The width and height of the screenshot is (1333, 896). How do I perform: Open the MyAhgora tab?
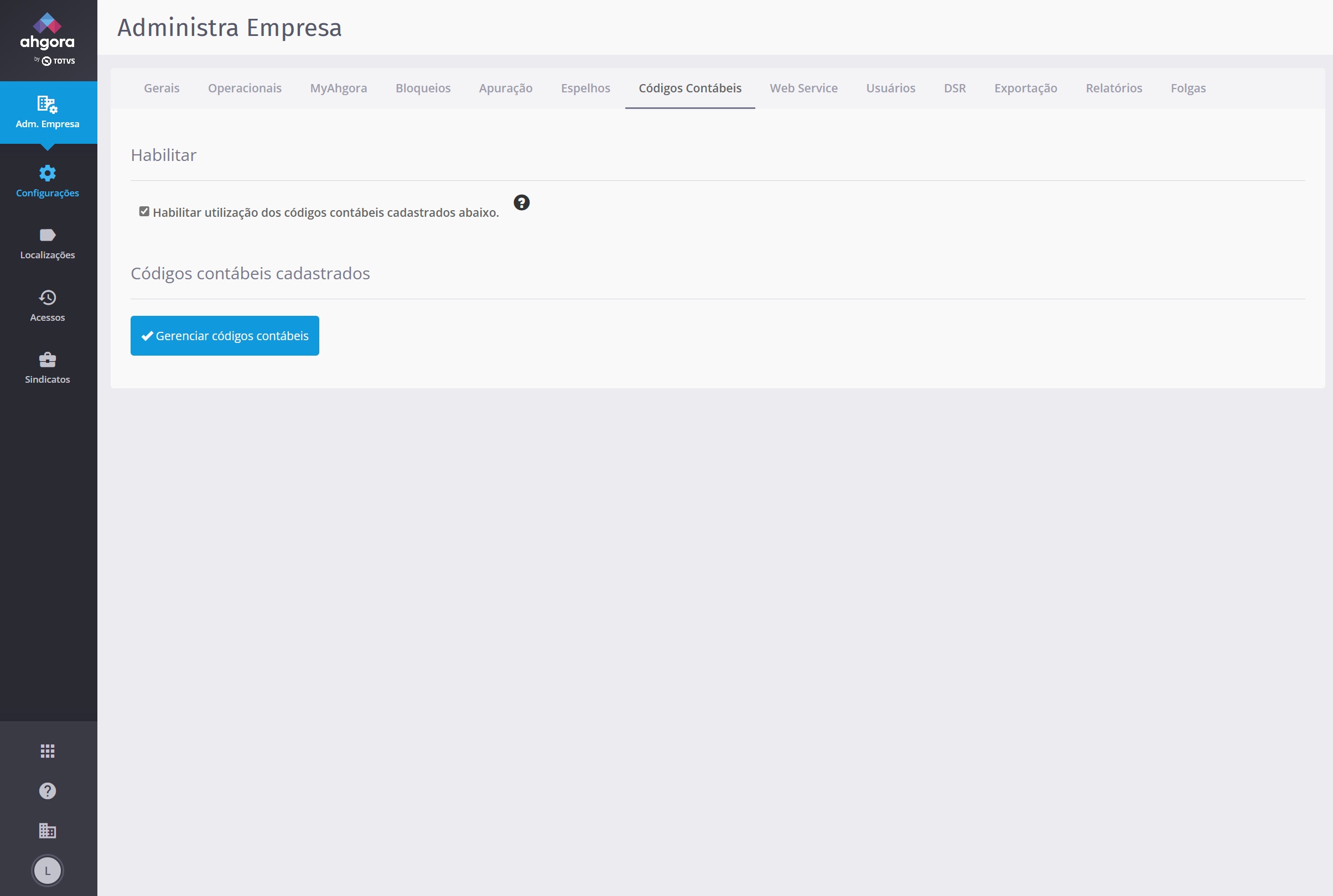339,88
